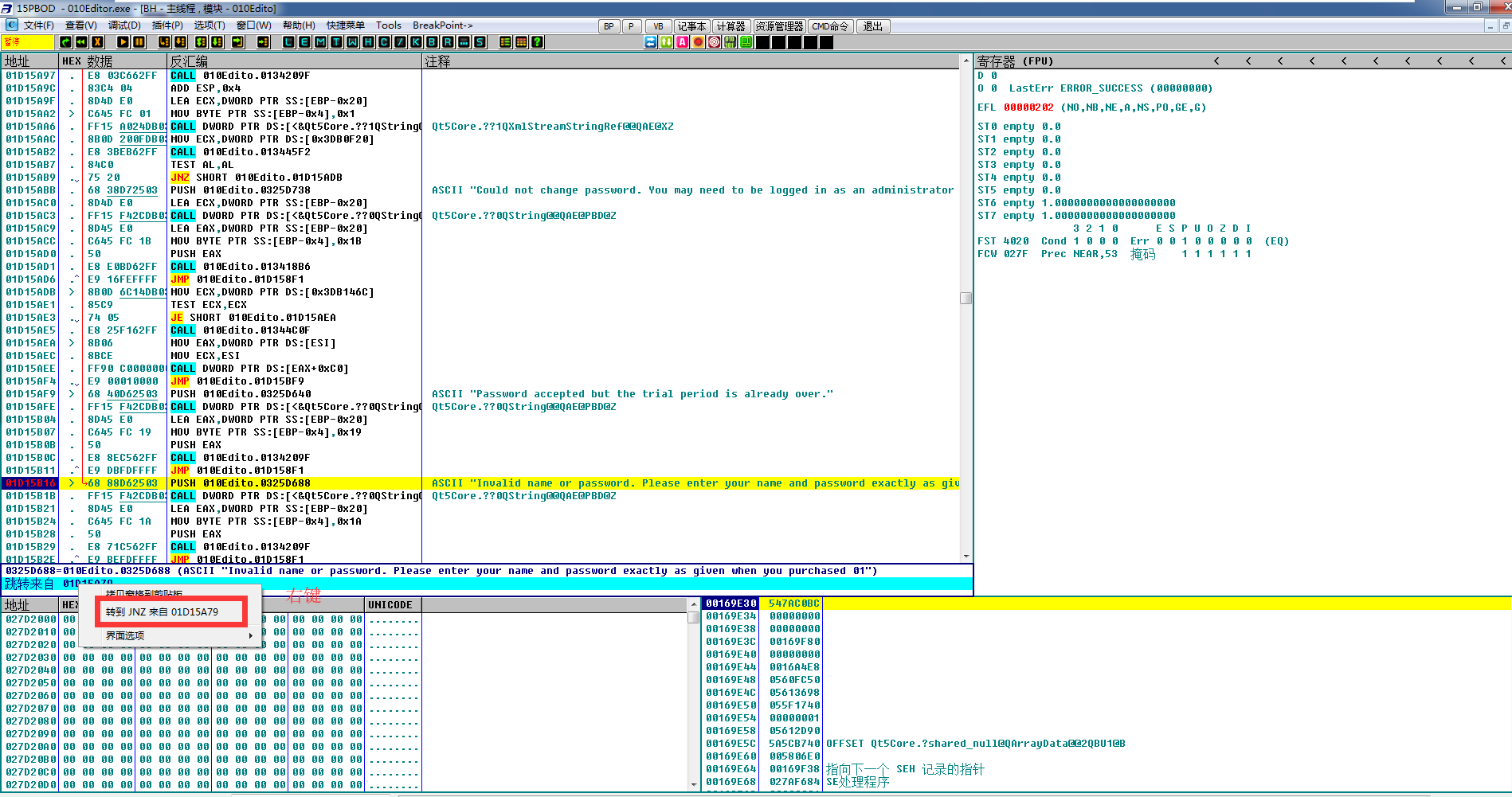Click the Trace Into toolbar icon
The image size is (1512, 797).
click(x=201, y=42)
